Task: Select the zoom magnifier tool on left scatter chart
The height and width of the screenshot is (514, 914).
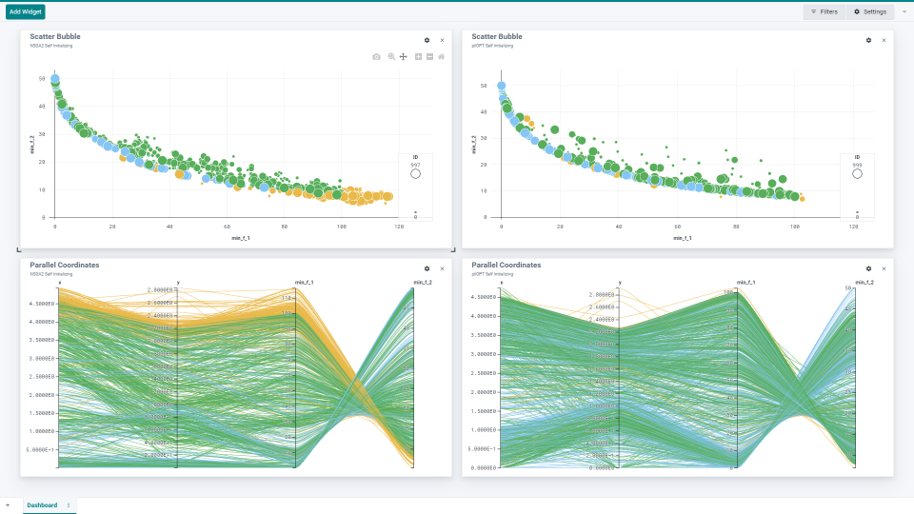Action: 391,57
